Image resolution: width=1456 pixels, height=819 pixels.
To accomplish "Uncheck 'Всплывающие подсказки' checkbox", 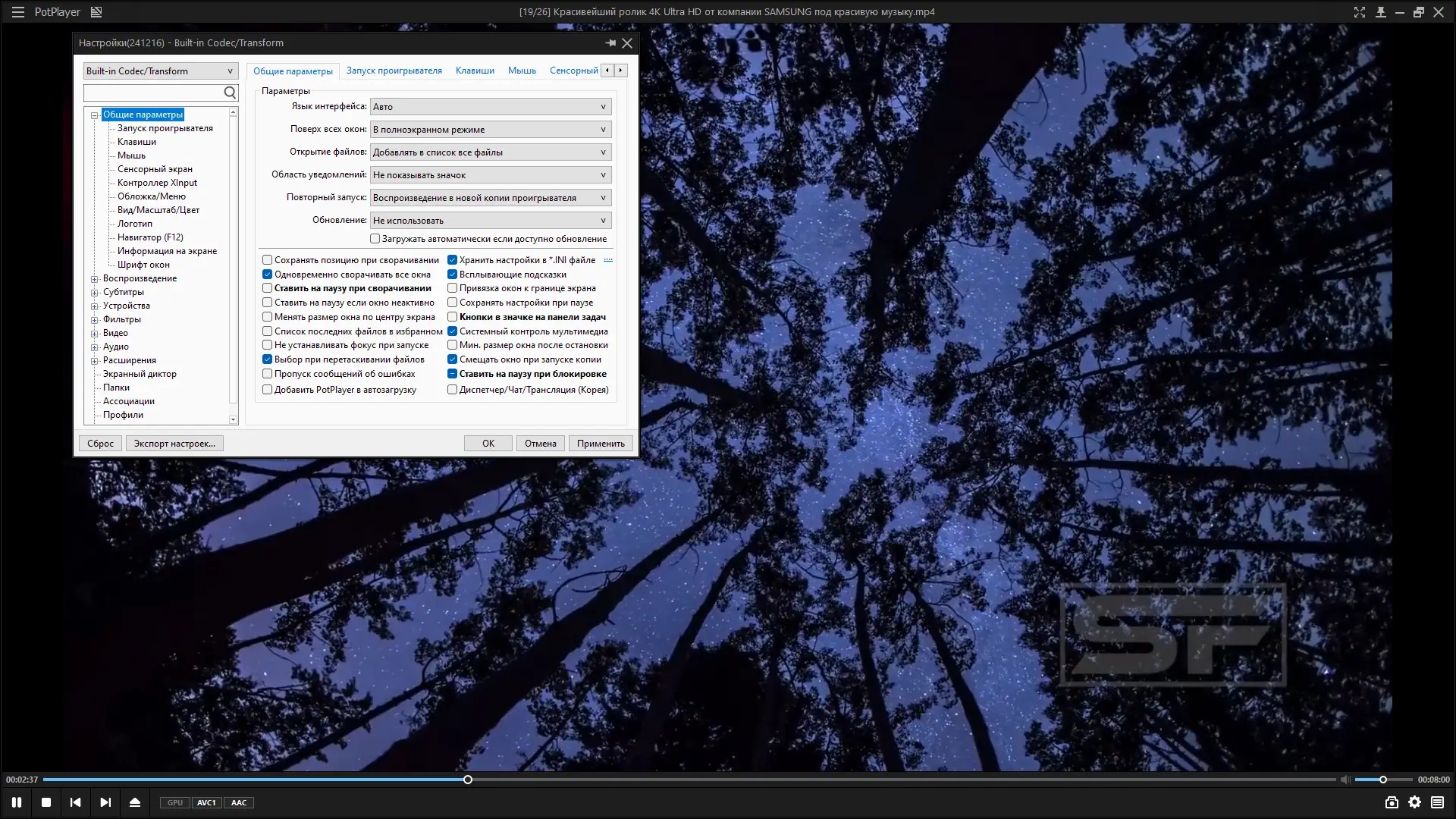I will pyautogui.click(x=453, y=275).
